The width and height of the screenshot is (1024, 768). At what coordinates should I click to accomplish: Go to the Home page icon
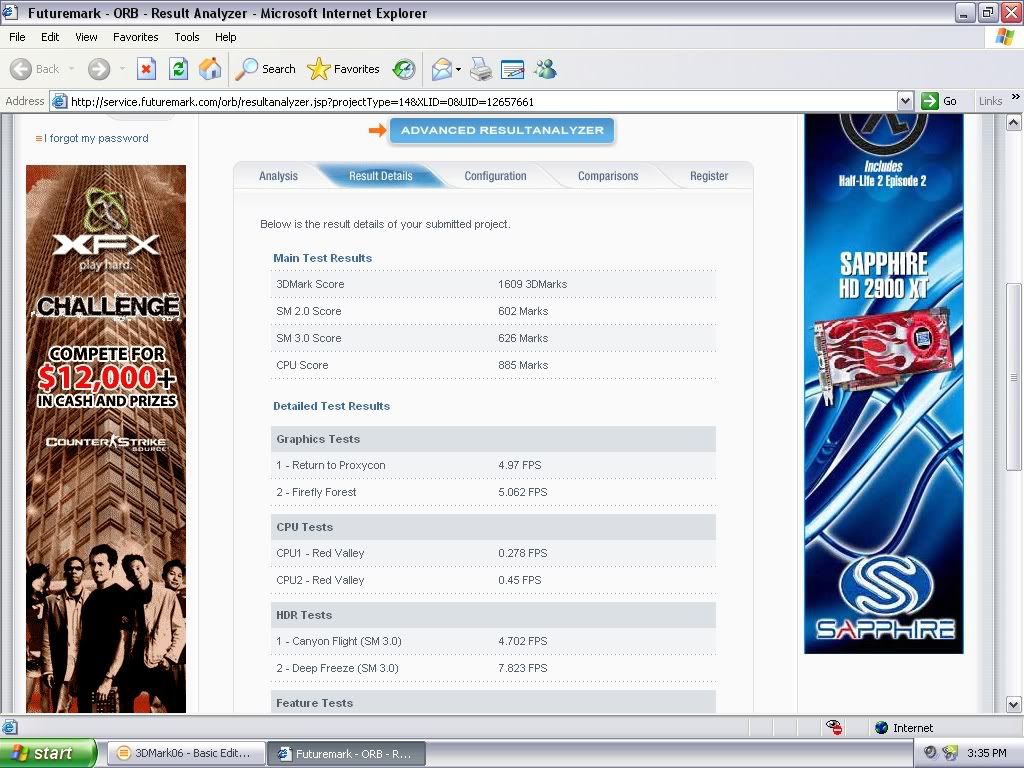[x=210, y=69]
